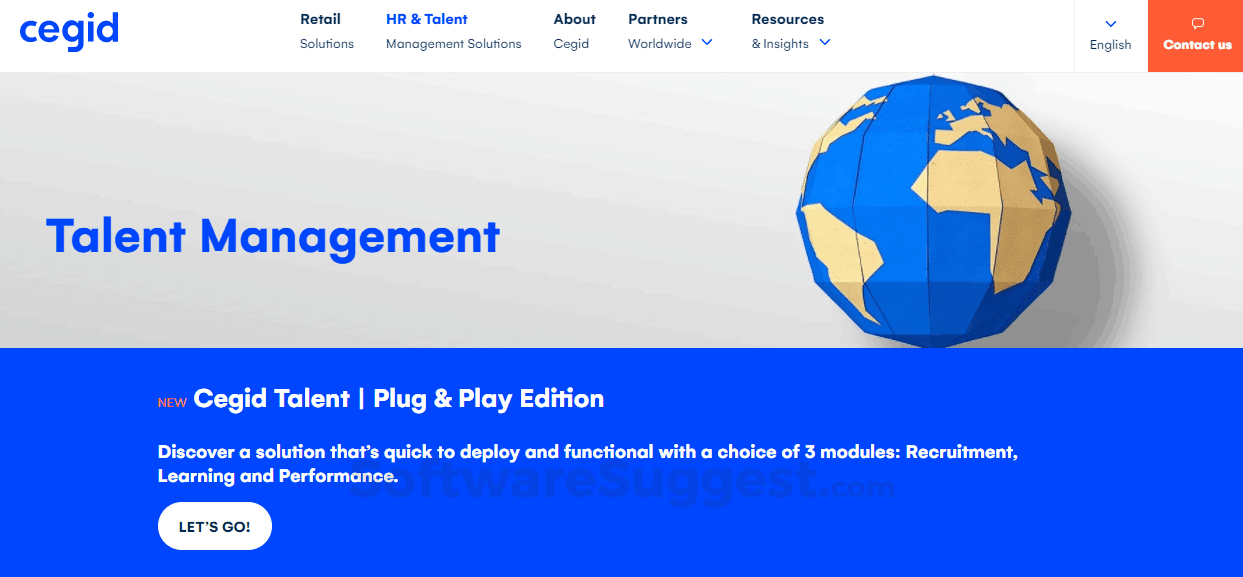This screenshot has height=577, width=1243.
Task: Click the Contact us button
Action: pyautogui.click(x=1196, y=36)
